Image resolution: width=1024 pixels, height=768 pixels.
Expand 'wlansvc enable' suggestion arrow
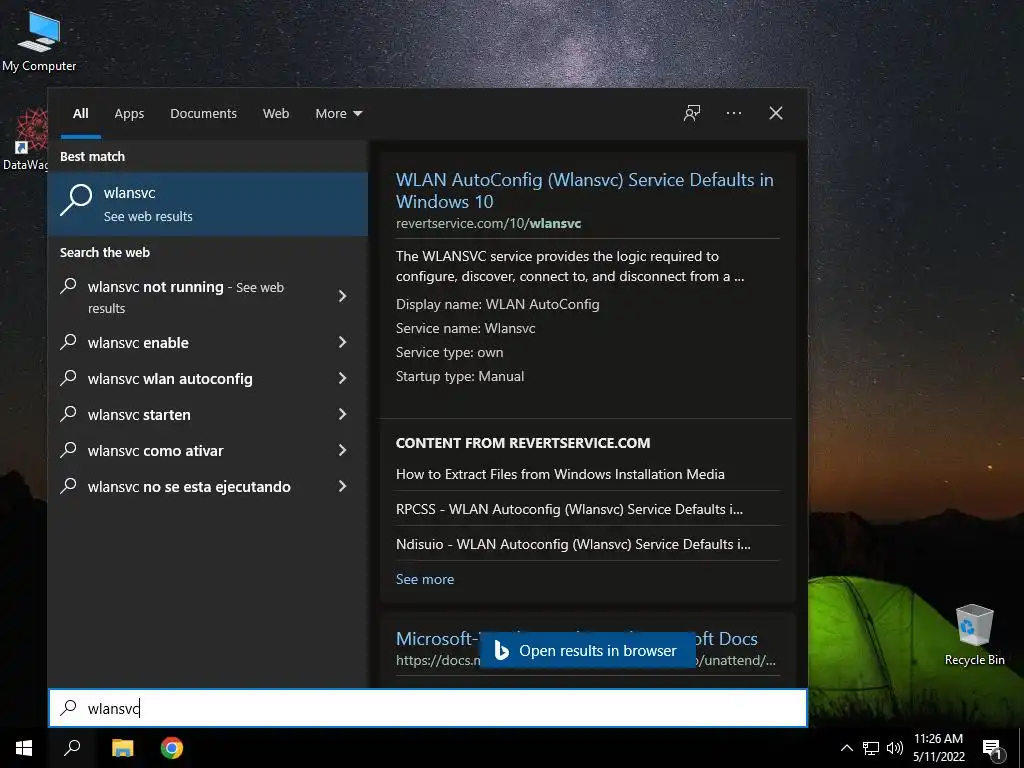click(342, 342)
